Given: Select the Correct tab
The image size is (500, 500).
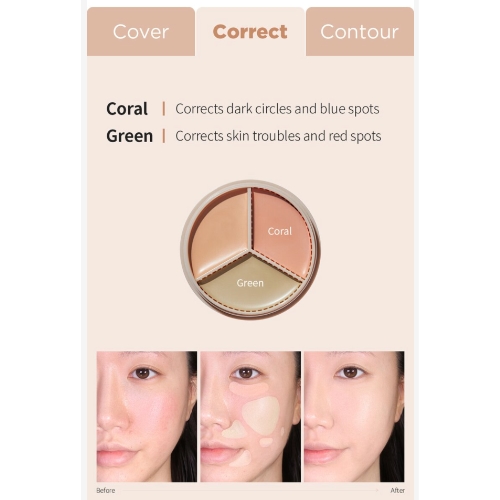Looking at the screenshot, I should 250,32.
